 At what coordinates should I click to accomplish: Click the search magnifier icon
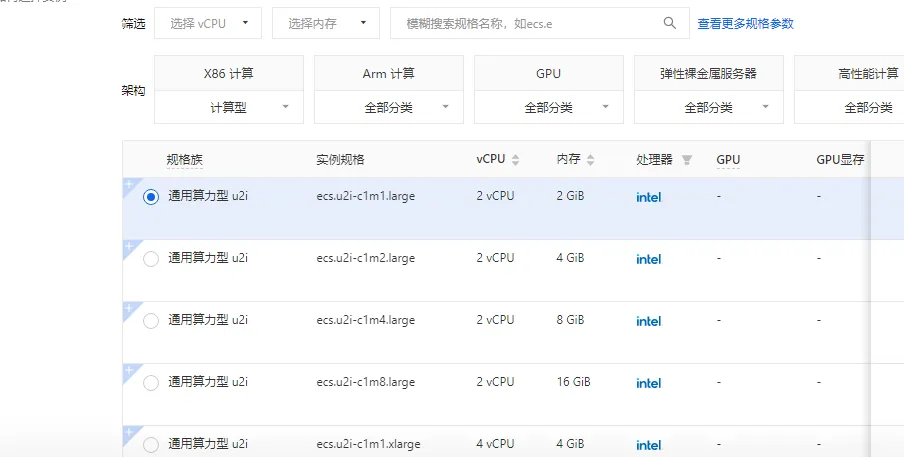[669, 23]
